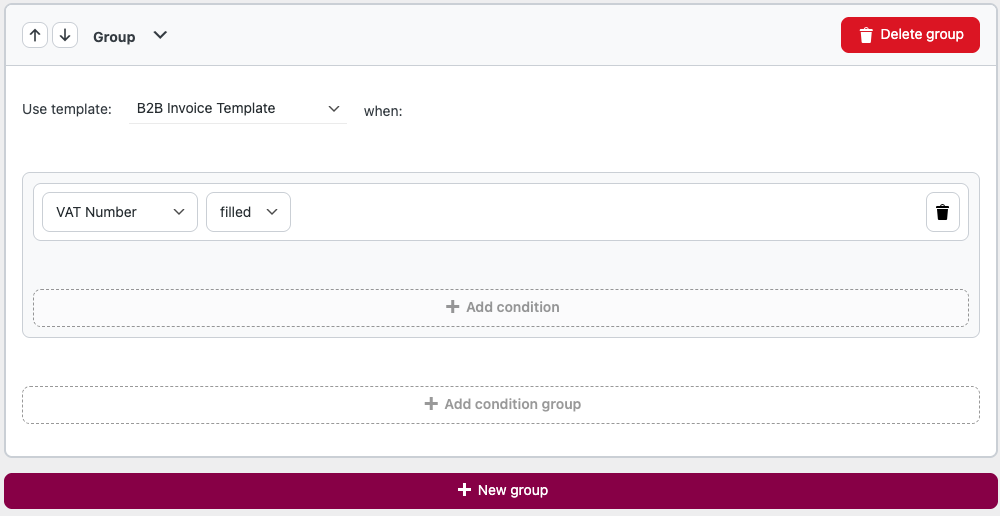The image size is (1000, 516).
Task: Click the chevron of the template selector
Action: pos(334,109)
